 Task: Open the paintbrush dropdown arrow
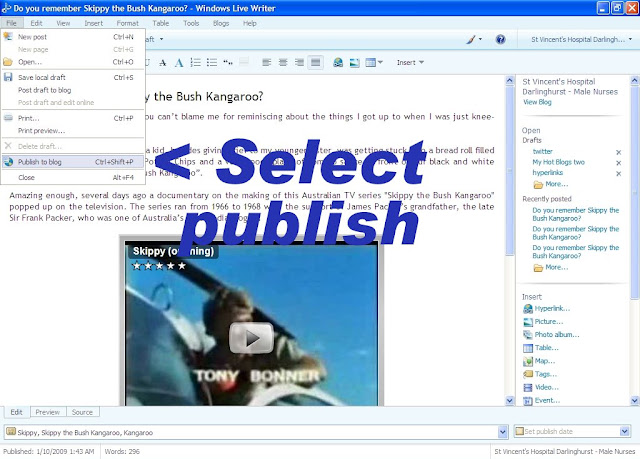(480, 39)
